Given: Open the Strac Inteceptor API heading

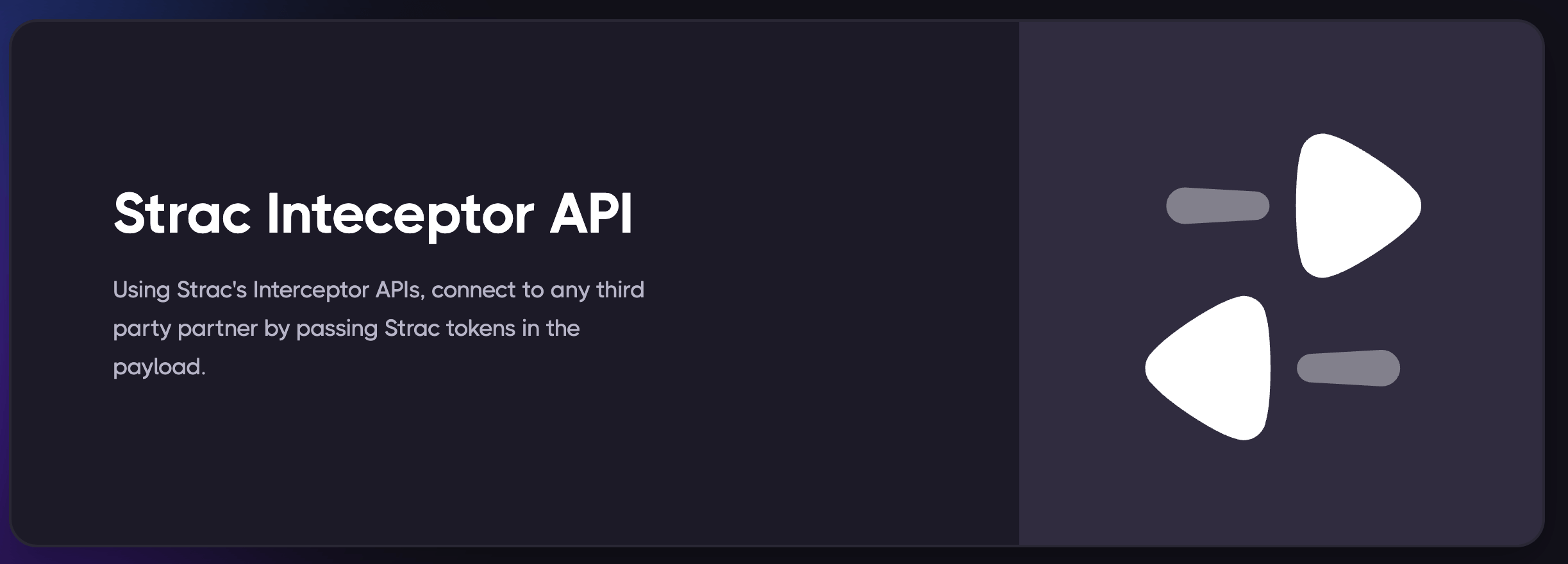Looking at the screenshot, I should click(372, 213).
